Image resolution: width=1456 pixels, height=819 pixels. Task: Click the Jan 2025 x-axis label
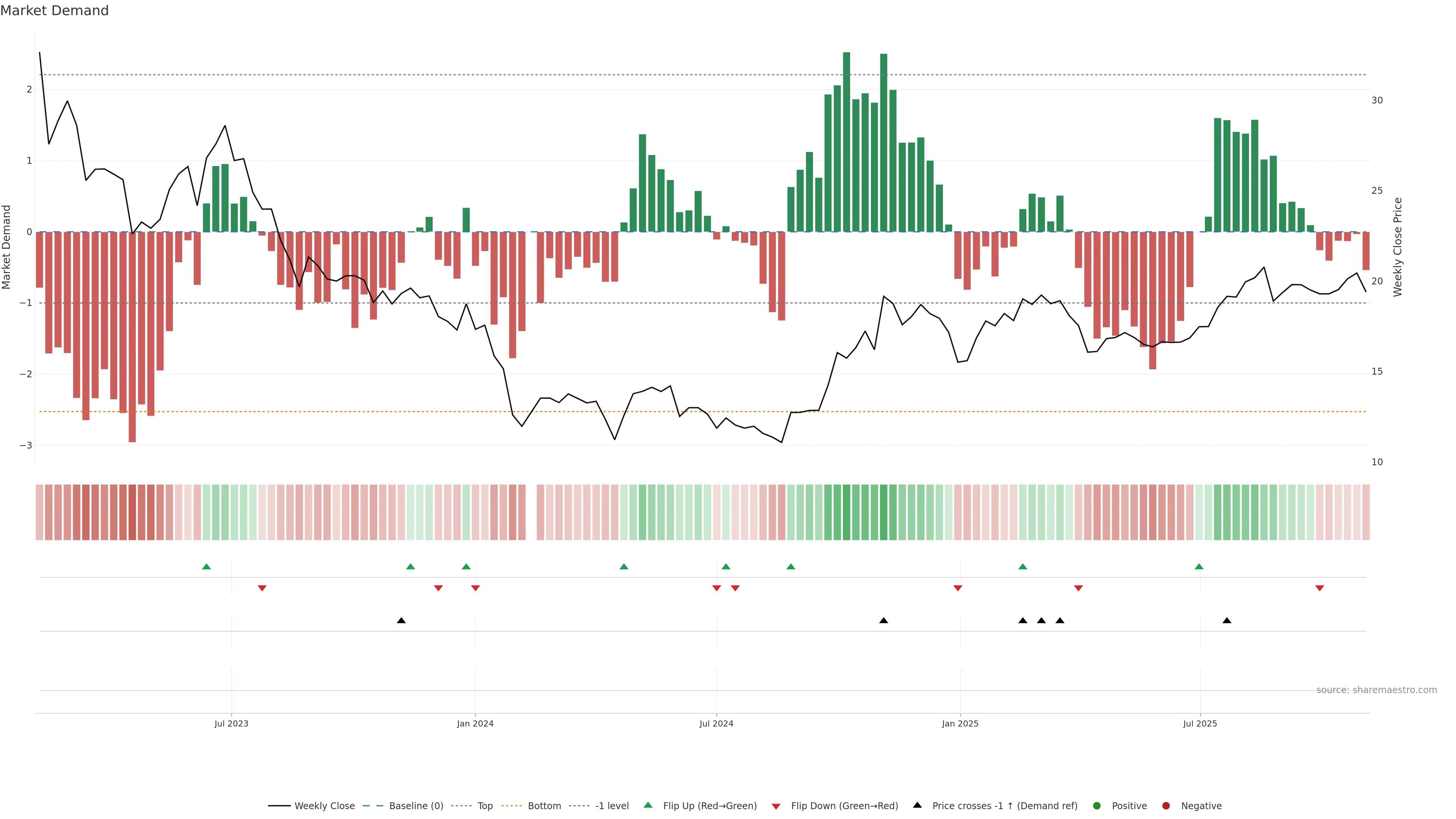coord(960,723)
